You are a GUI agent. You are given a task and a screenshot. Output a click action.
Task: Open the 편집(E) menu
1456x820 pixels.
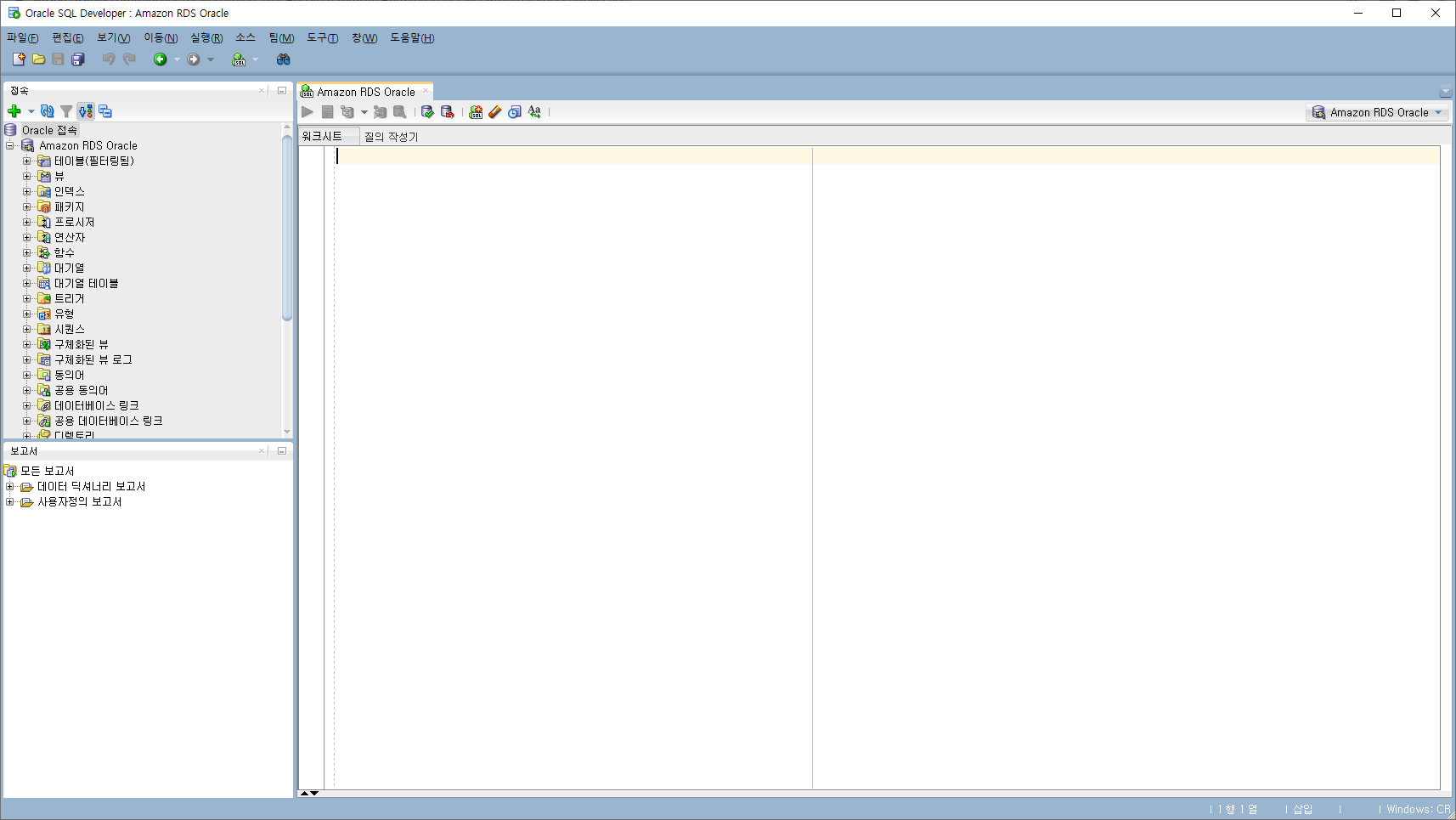pyautogui.click(x=68, y=38)
